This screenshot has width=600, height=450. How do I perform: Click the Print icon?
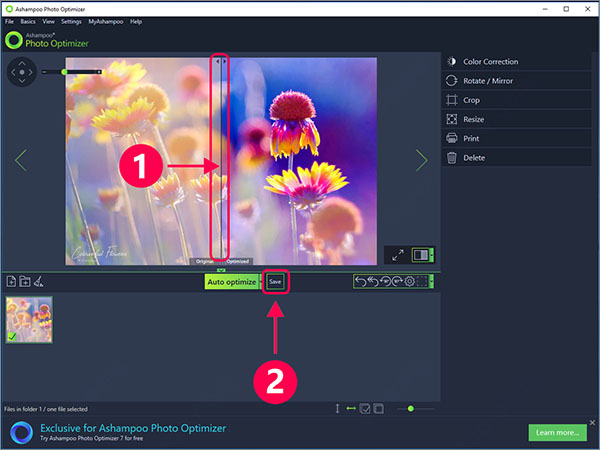[x=452, y=138]
